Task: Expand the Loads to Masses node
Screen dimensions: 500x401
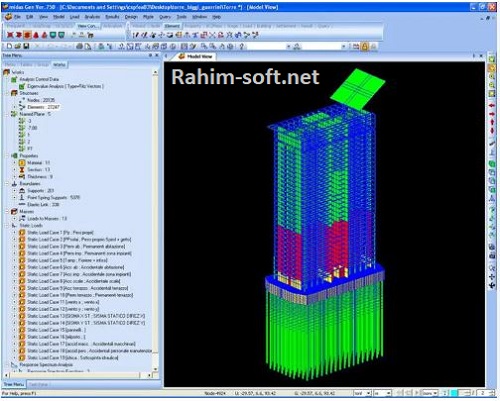Action: 14,218
